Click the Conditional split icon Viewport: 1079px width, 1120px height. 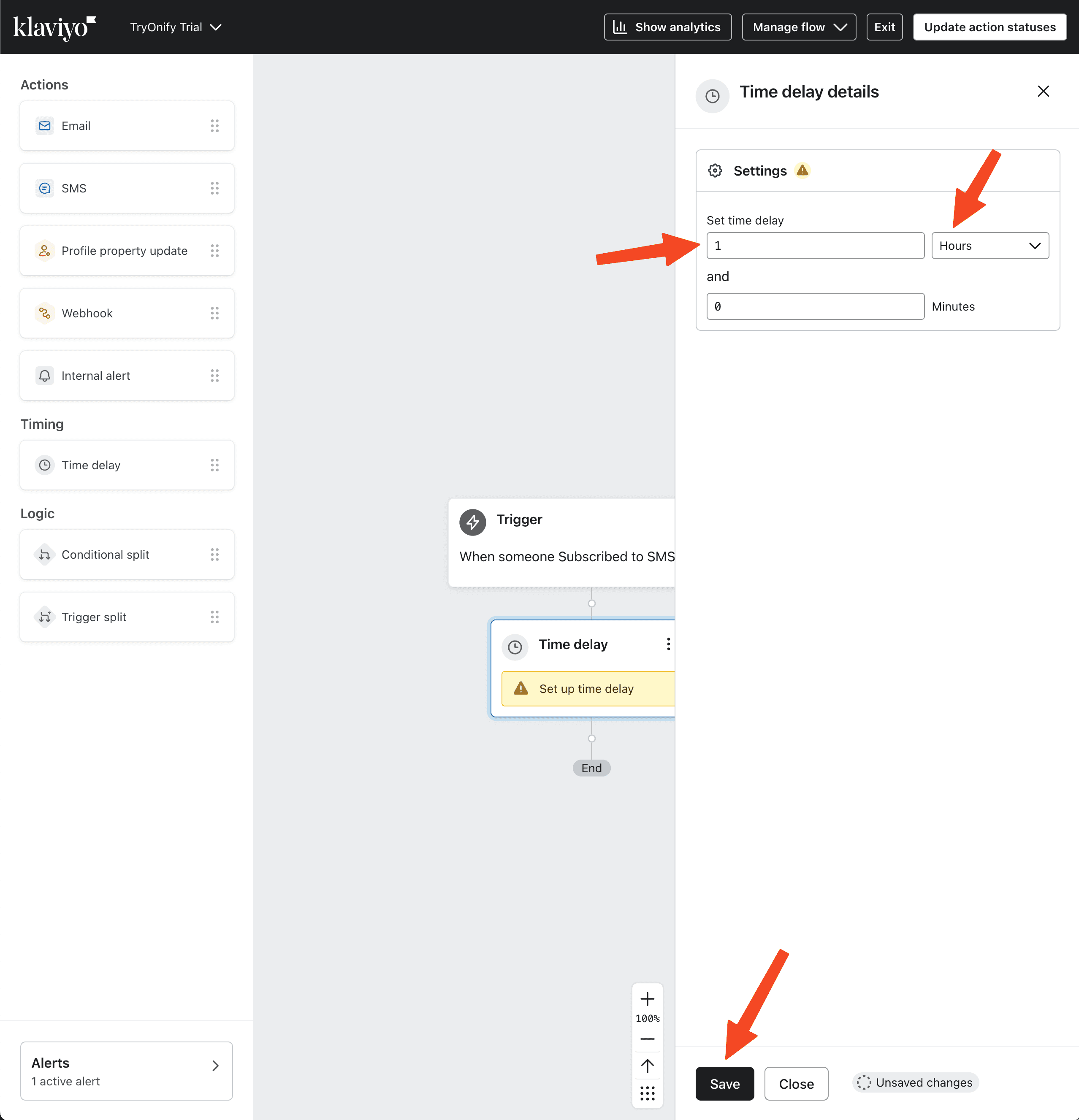45,554
